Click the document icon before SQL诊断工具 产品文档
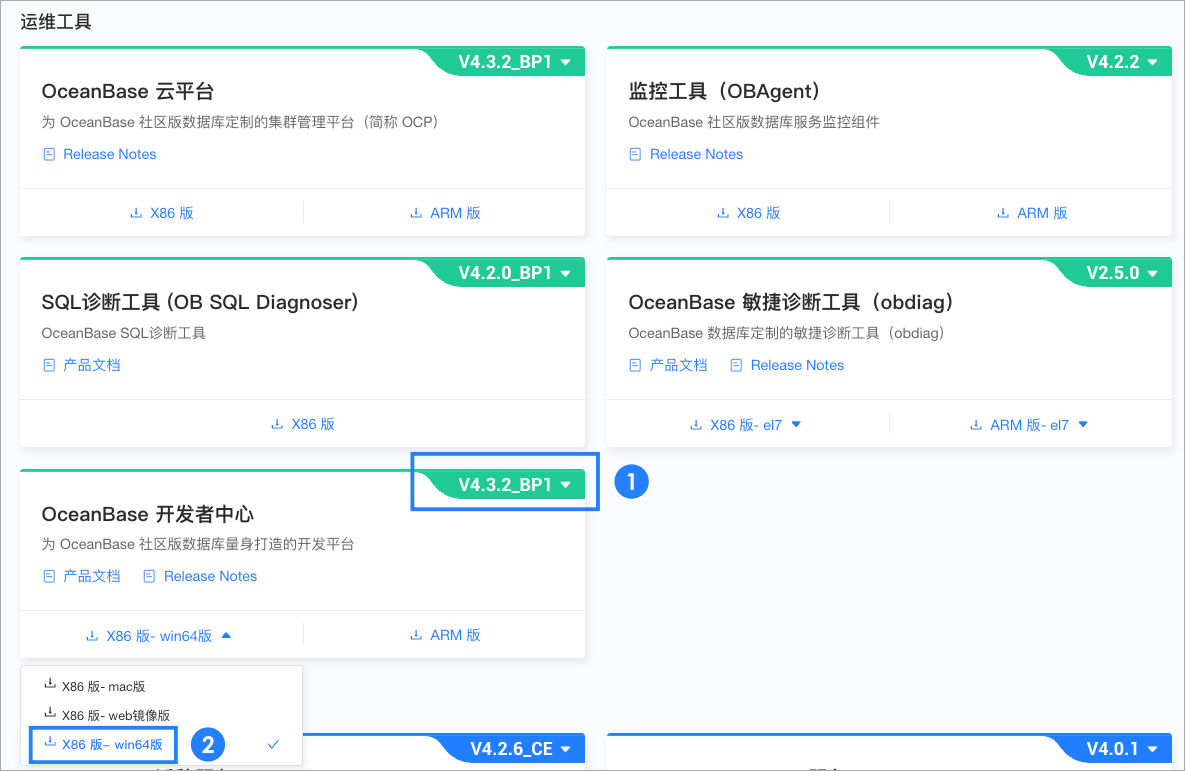The image size is (1185, 771). [49, 365]
